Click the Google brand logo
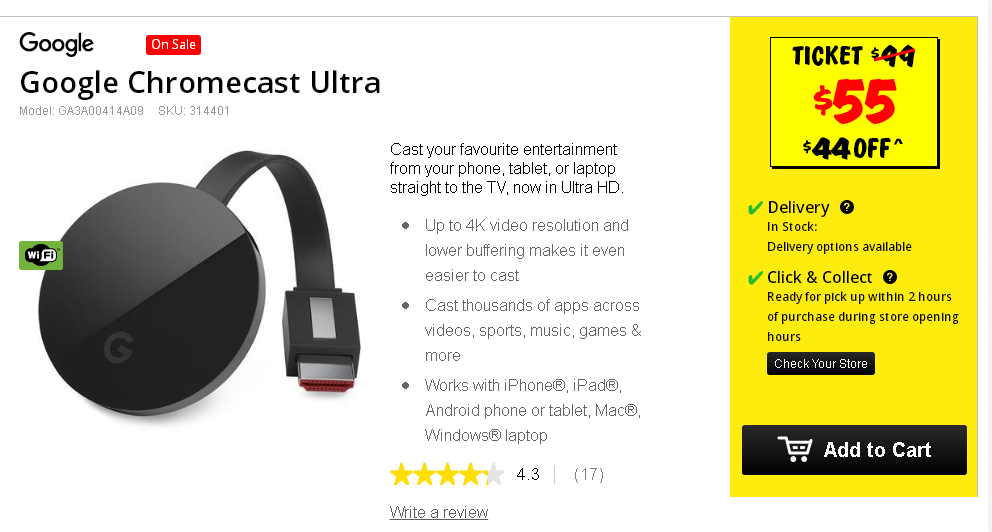The height and width of the screenshot is (532, 992). [x=56, y=44]
